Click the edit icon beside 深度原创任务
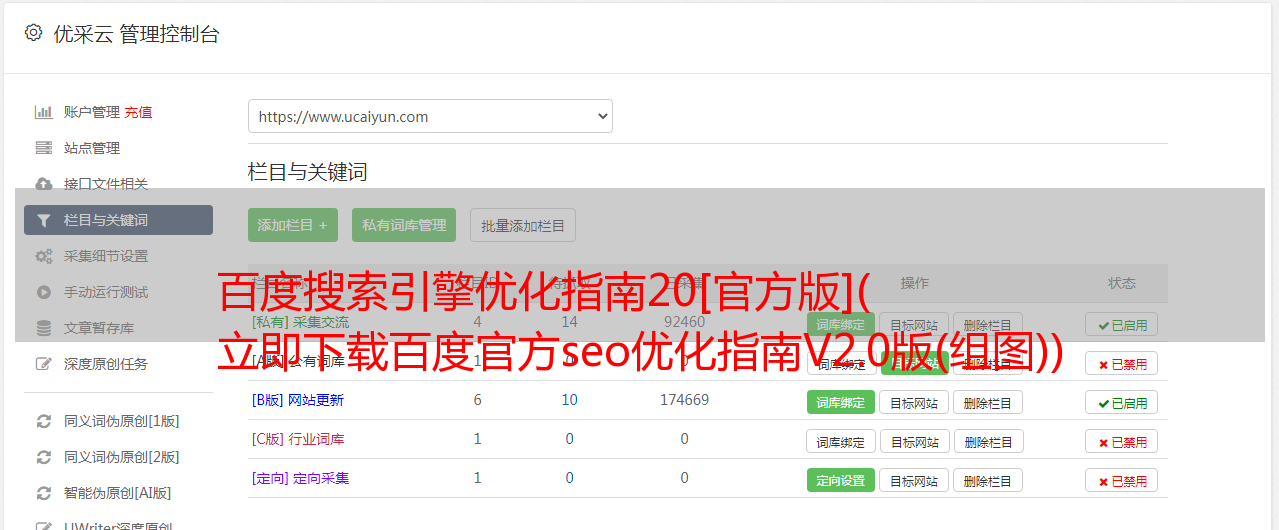The height and width of the screenshot is (530, 1279). coord(44,364)
